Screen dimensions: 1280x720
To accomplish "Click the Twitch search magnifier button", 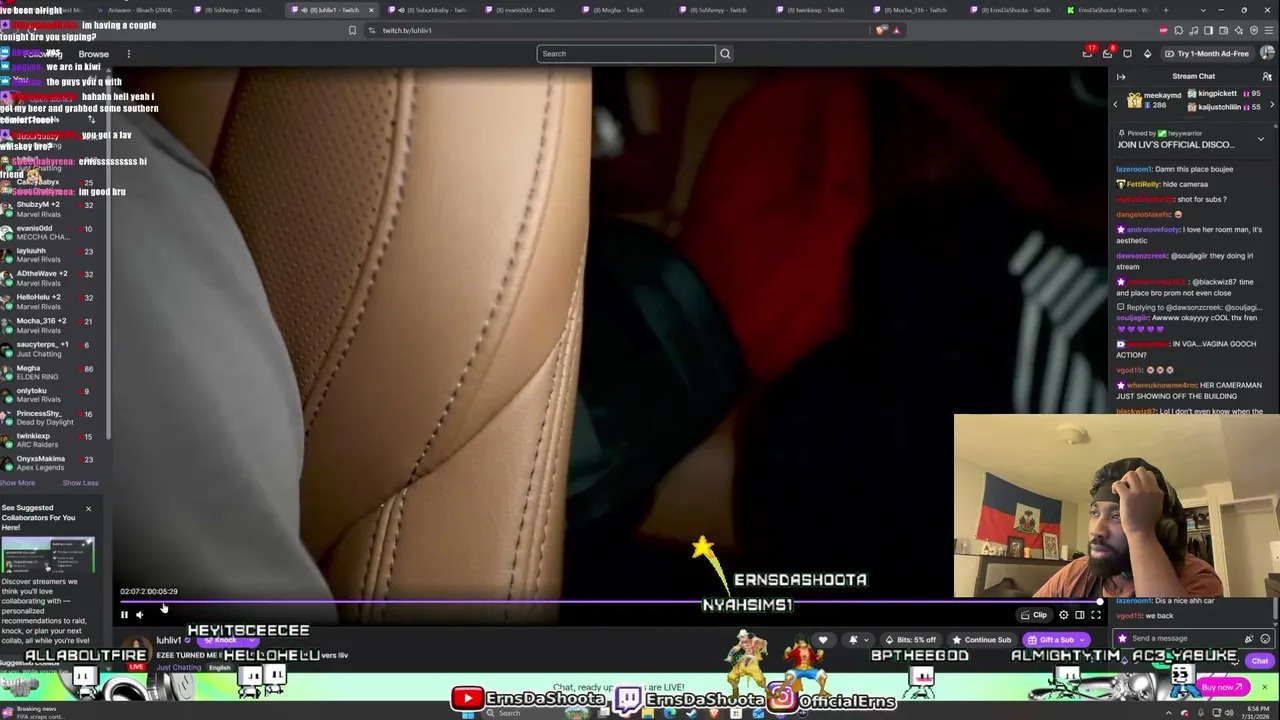I will [x=725, y=53].
